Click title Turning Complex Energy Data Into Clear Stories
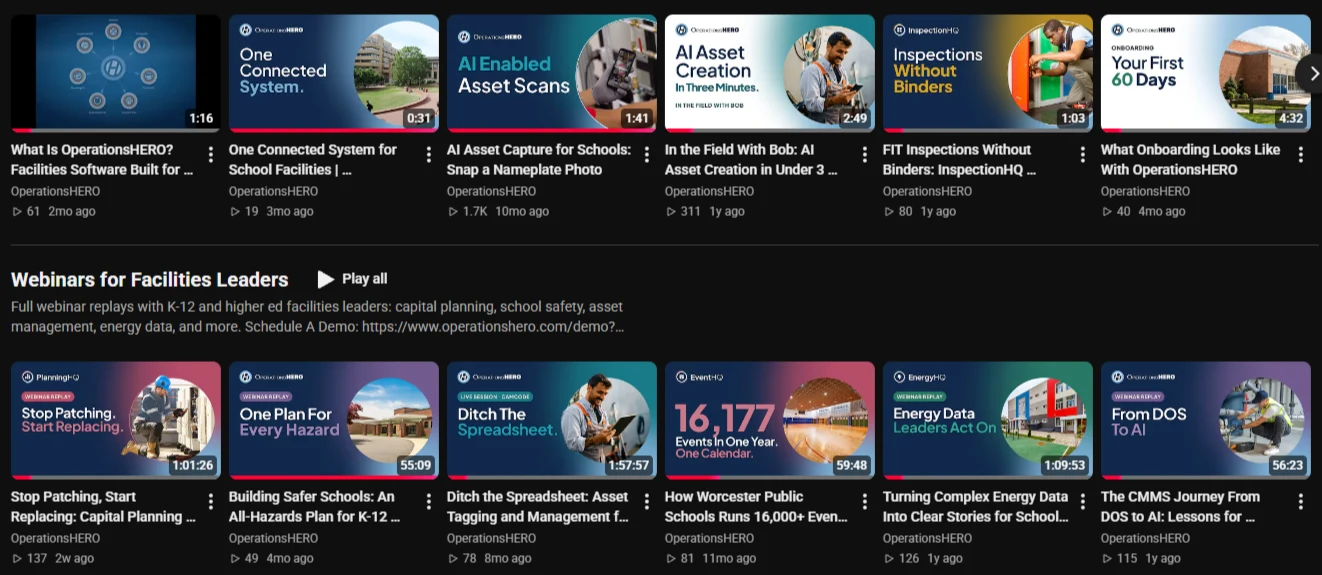Screen dimensions: 1322x575 [x=976, y=507]
